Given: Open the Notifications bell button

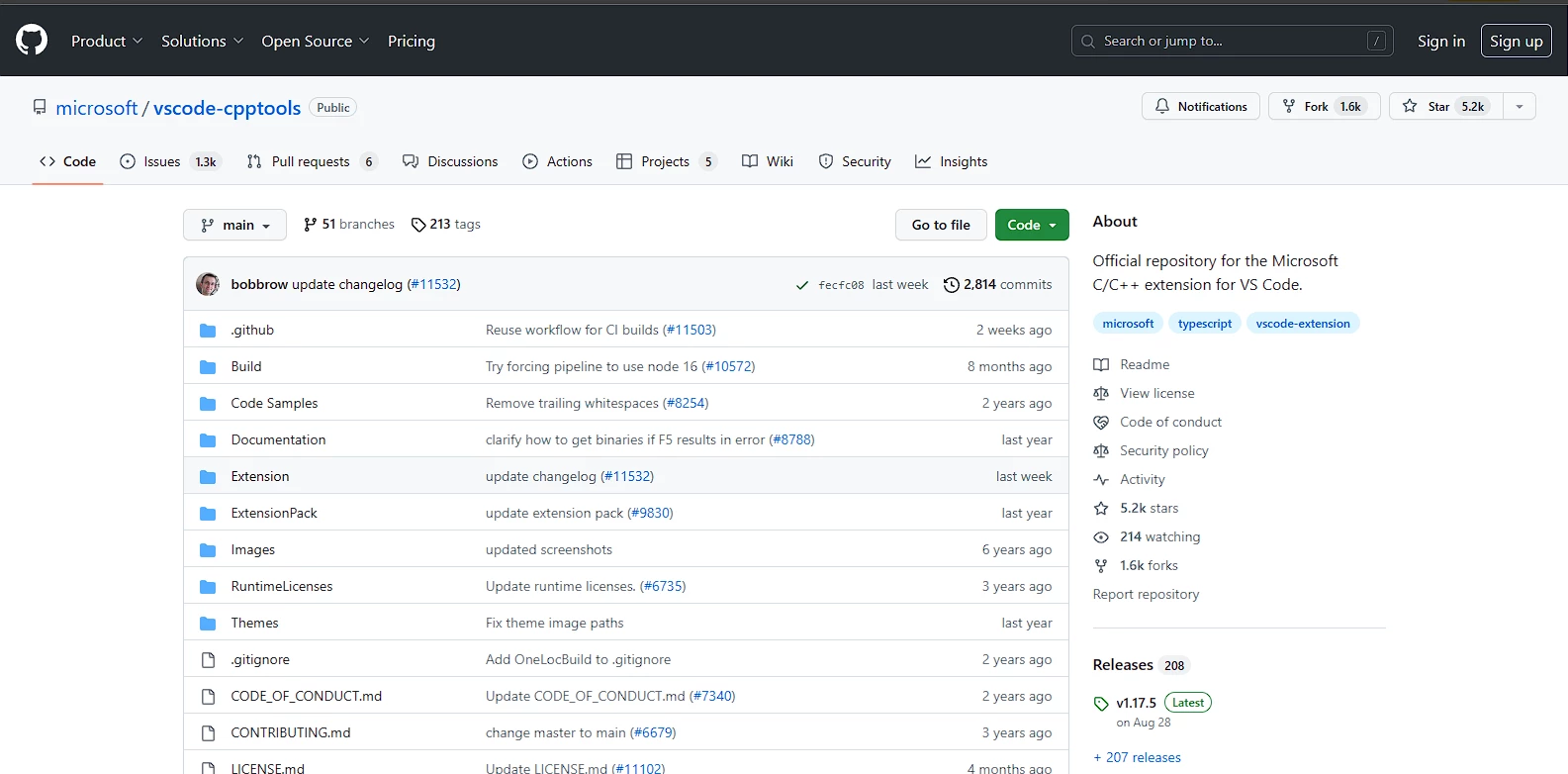Looking at the screenshot, I should 1201,107.
